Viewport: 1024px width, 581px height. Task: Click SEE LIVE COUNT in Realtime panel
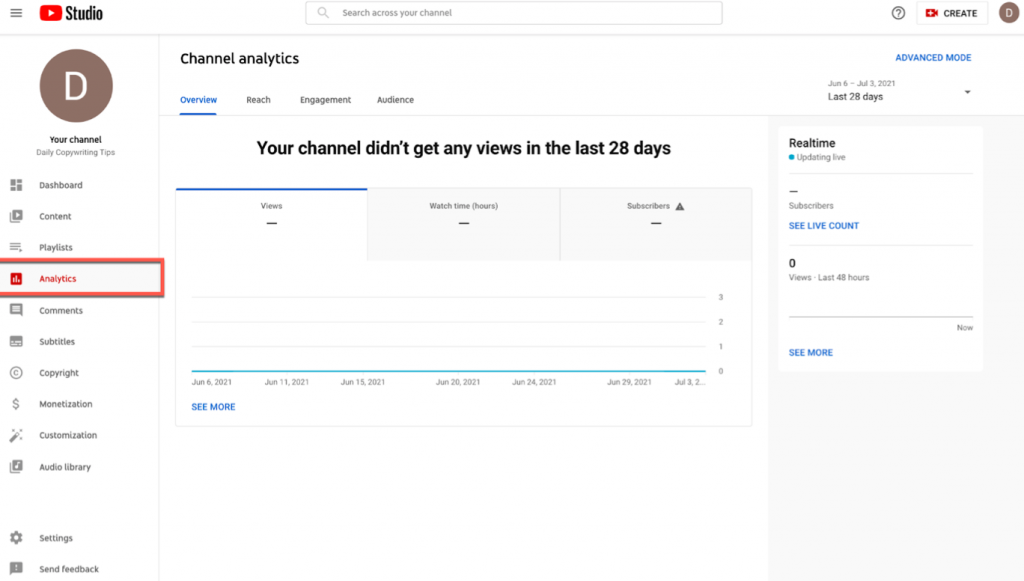(x=824, y=226)
